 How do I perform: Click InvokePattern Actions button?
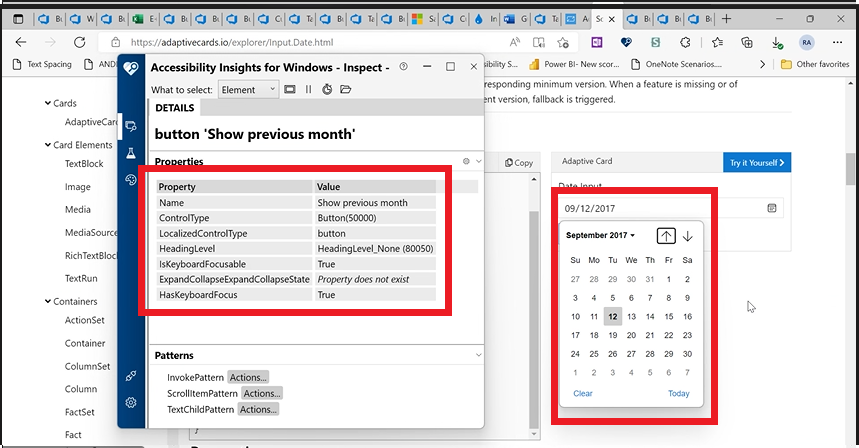click(248, 377)
